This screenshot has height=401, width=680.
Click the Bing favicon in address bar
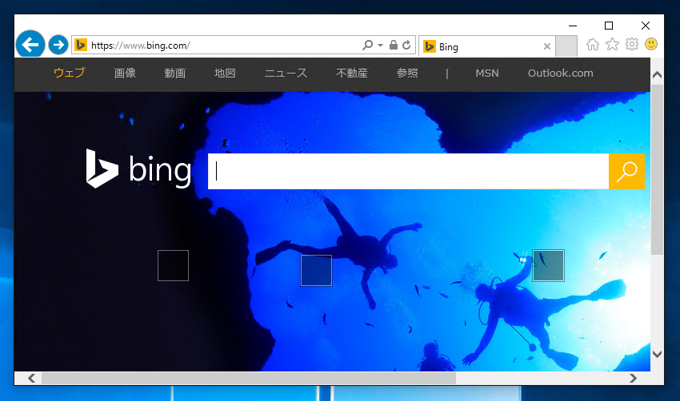(81, 45)
